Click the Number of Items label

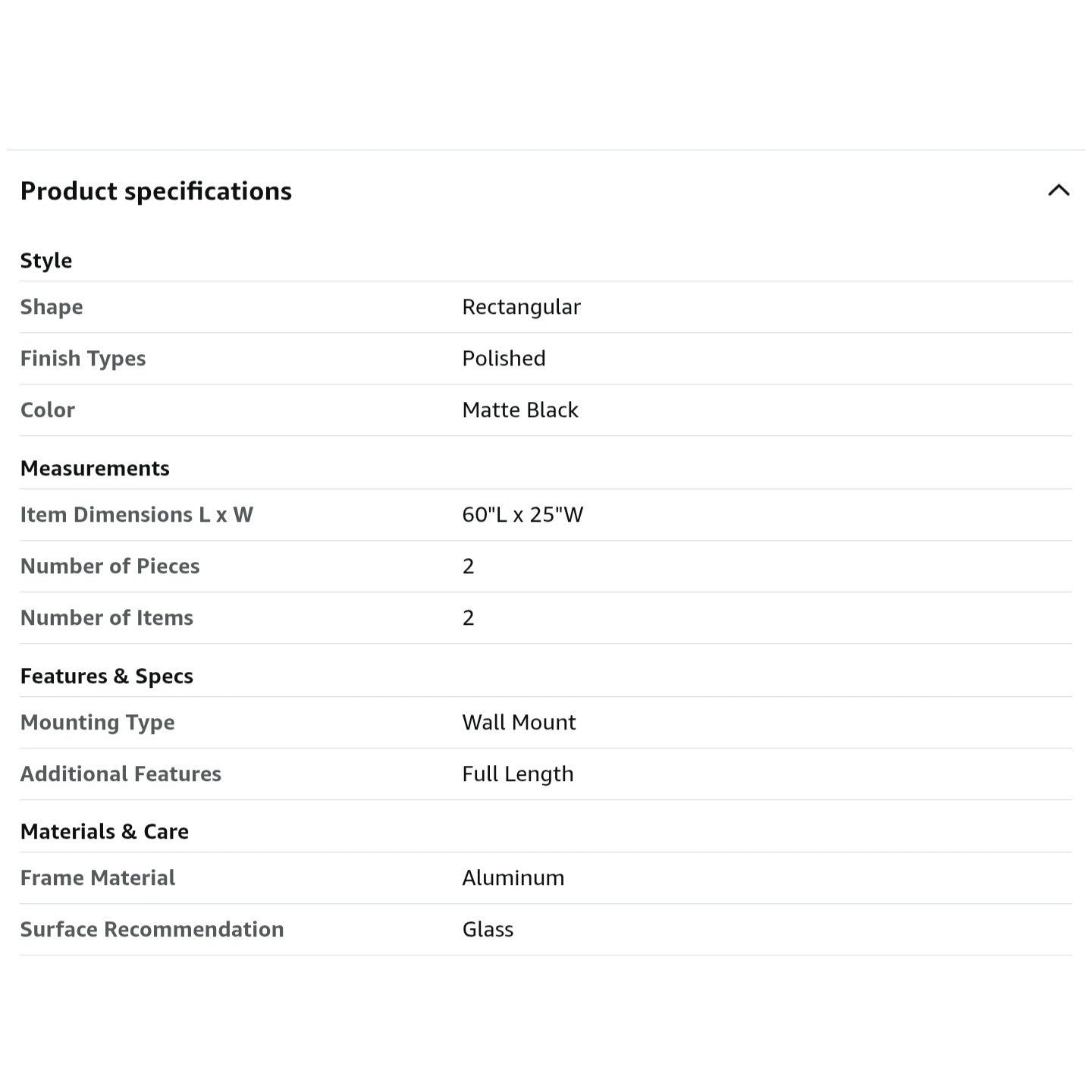tap(107, 618)
